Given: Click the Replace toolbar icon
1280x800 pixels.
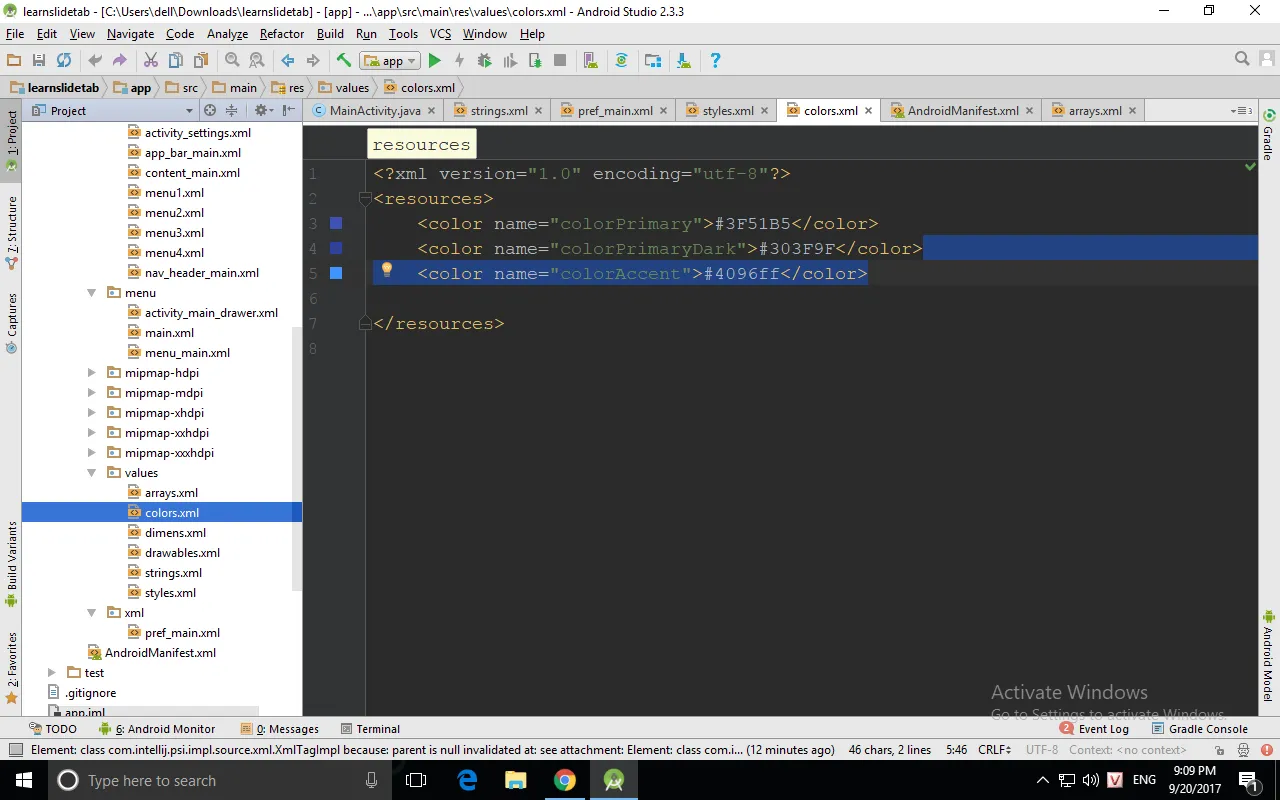Looking at the screenshot, I should point(257,61).
